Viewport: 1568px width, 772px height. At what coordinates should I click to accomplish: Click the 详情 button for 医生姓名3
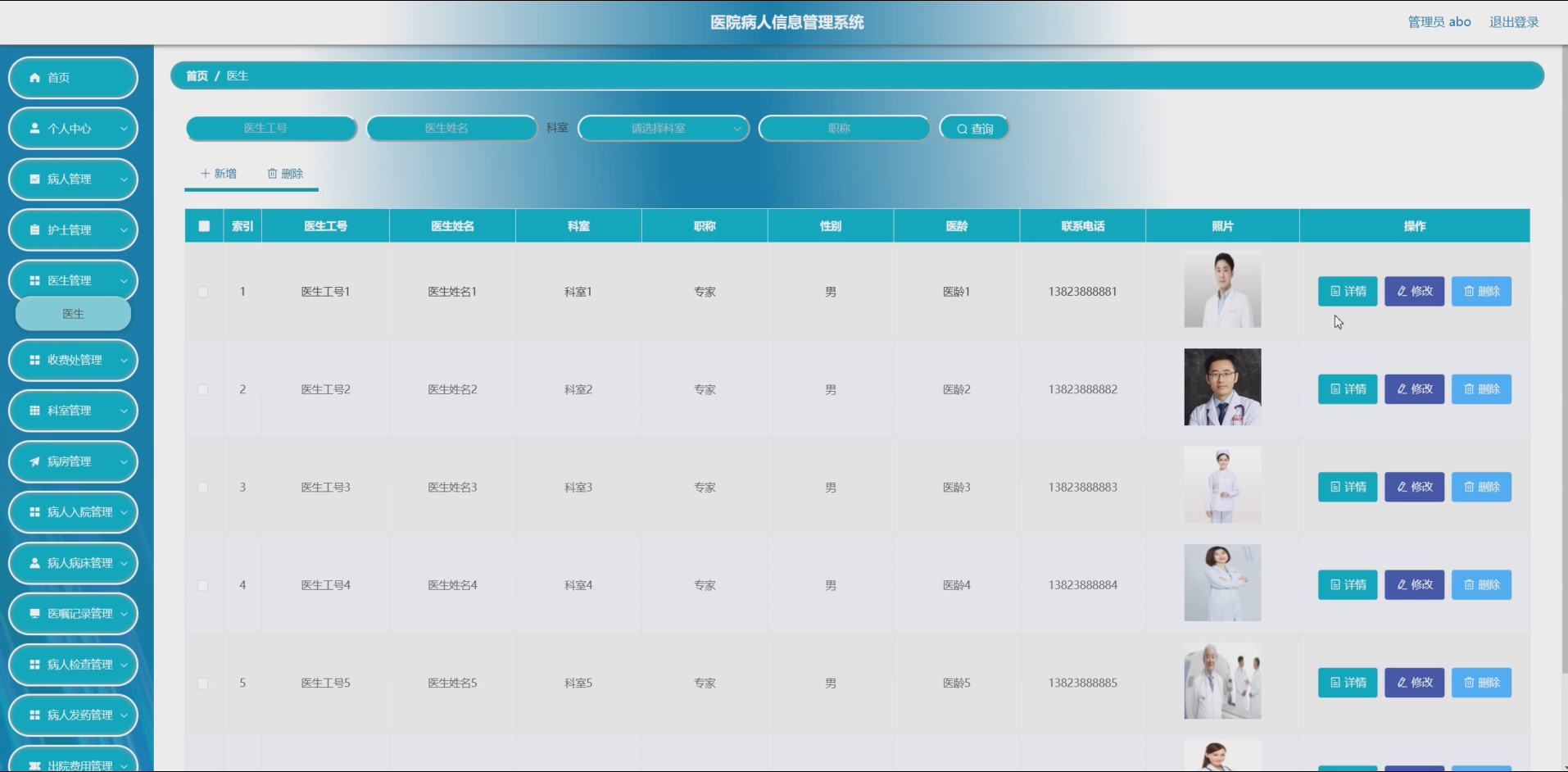tap(1348, 488)
